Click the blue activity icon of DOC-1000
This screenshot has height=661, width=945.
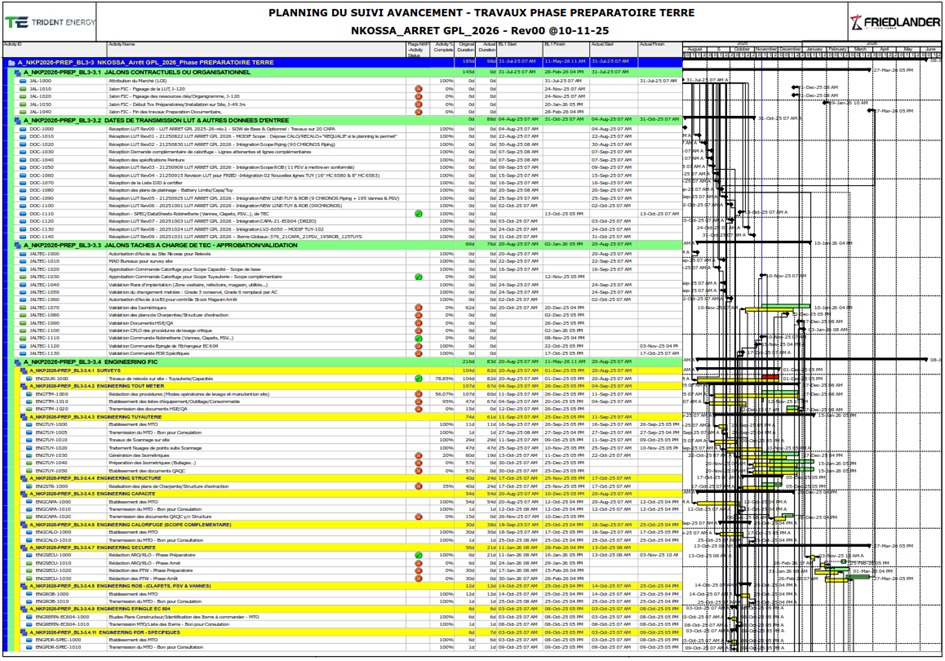23,129
